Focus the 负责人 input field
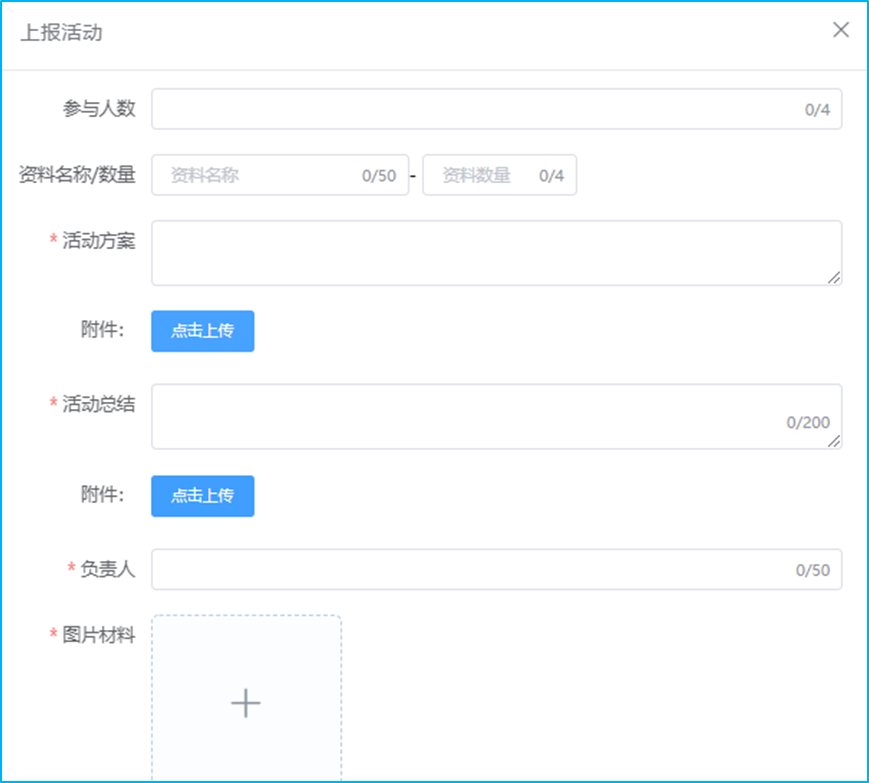The height and width of the screenshot is (783, 869). pos(470,569)
